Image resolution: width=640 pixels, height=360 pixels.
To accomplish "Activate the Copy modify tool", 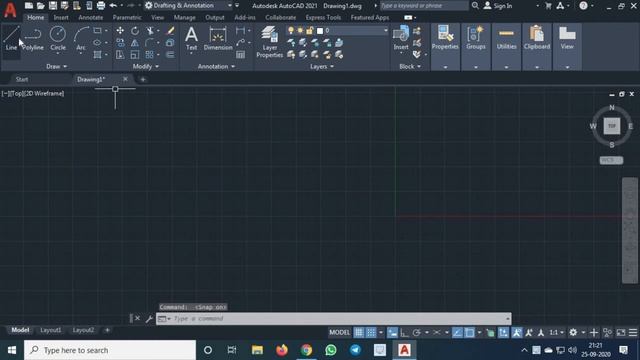I will point(120,42).
